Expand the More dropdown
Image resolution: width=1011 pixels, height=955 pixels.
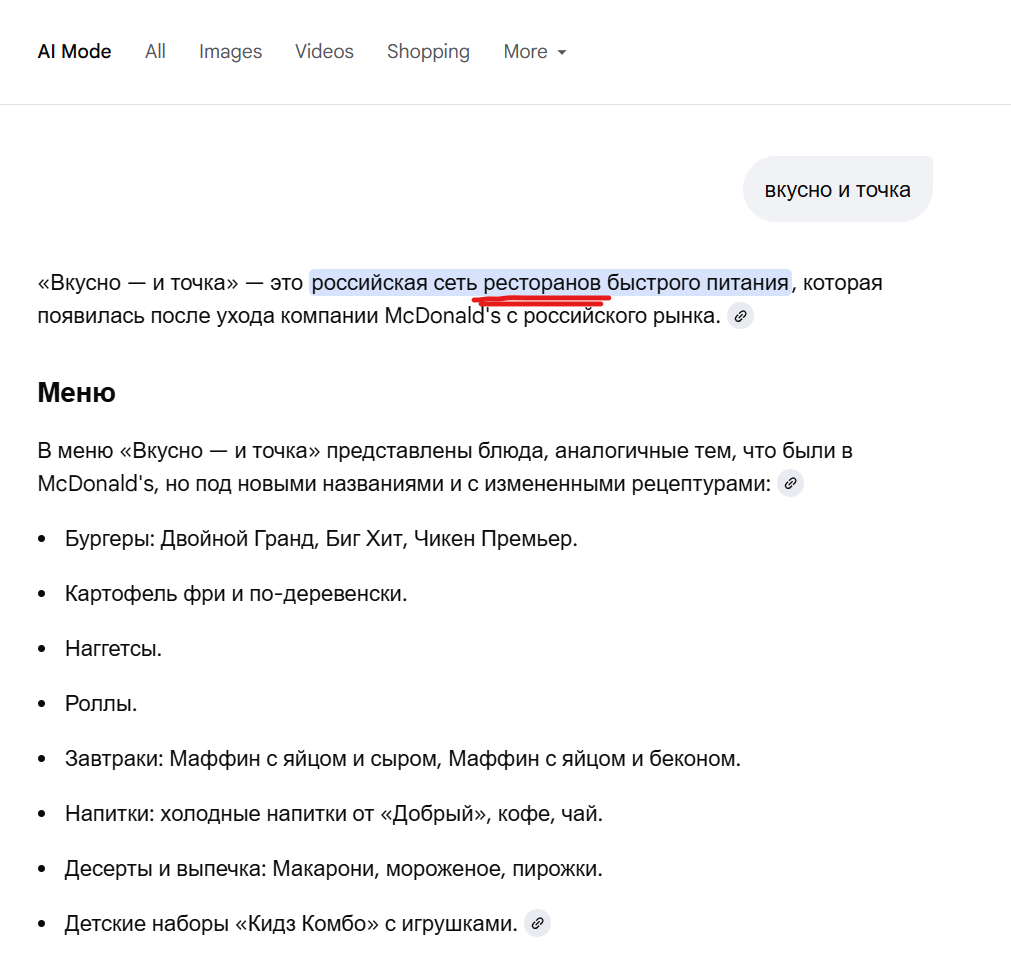coord(535,52)
